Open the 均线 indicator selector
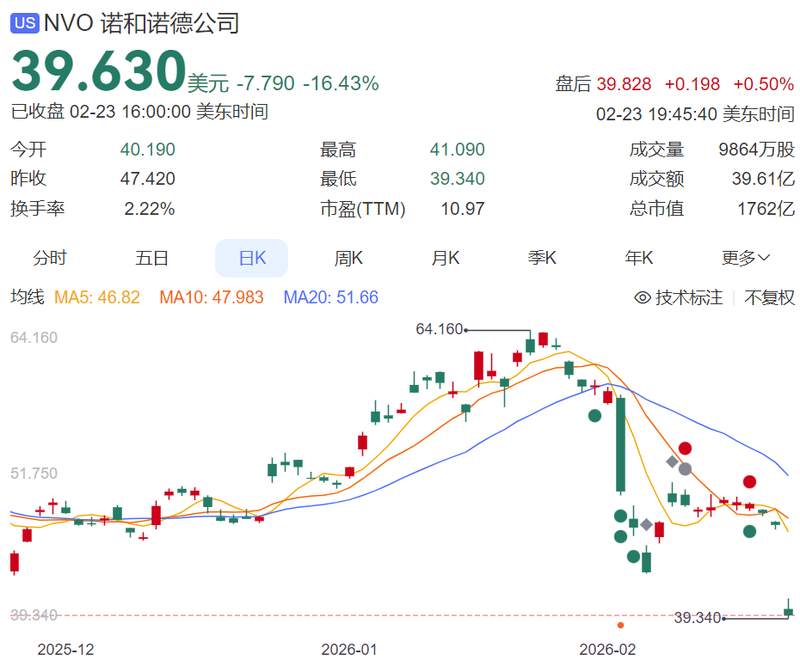This screenshot has height=660, width=800. (27, 297)
